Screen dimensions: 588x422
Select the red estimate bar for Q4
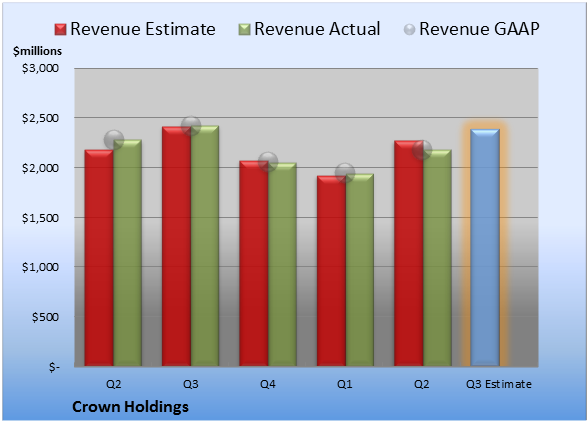coord(254,263)
